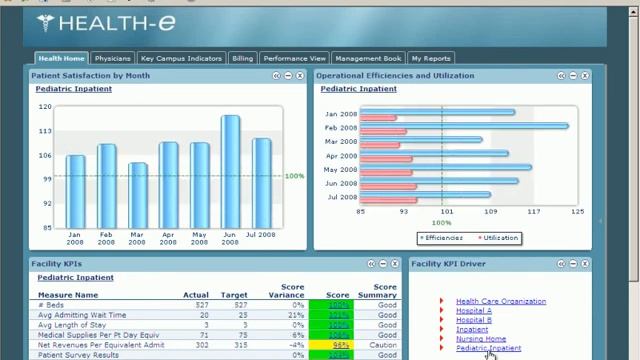Collapse the Operational Efficiencies panel with double-arrow icon
The image size is (640, 360).
tap(561, 76)
